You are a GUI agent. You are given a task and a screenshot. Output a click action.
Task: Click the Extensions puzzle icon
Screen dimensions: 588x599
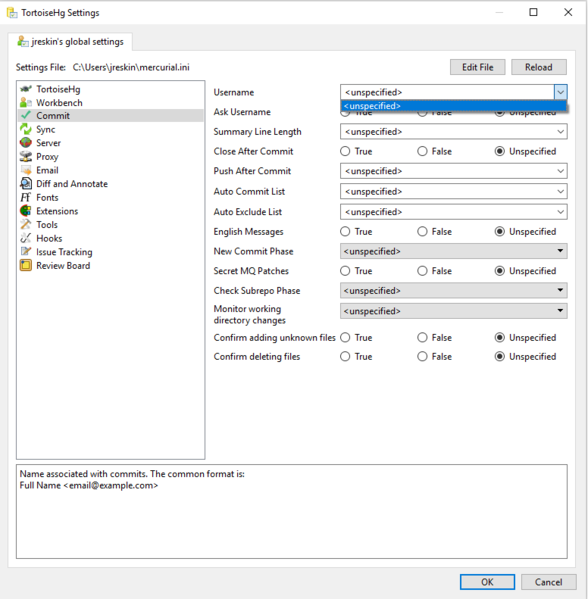[26, 211]
